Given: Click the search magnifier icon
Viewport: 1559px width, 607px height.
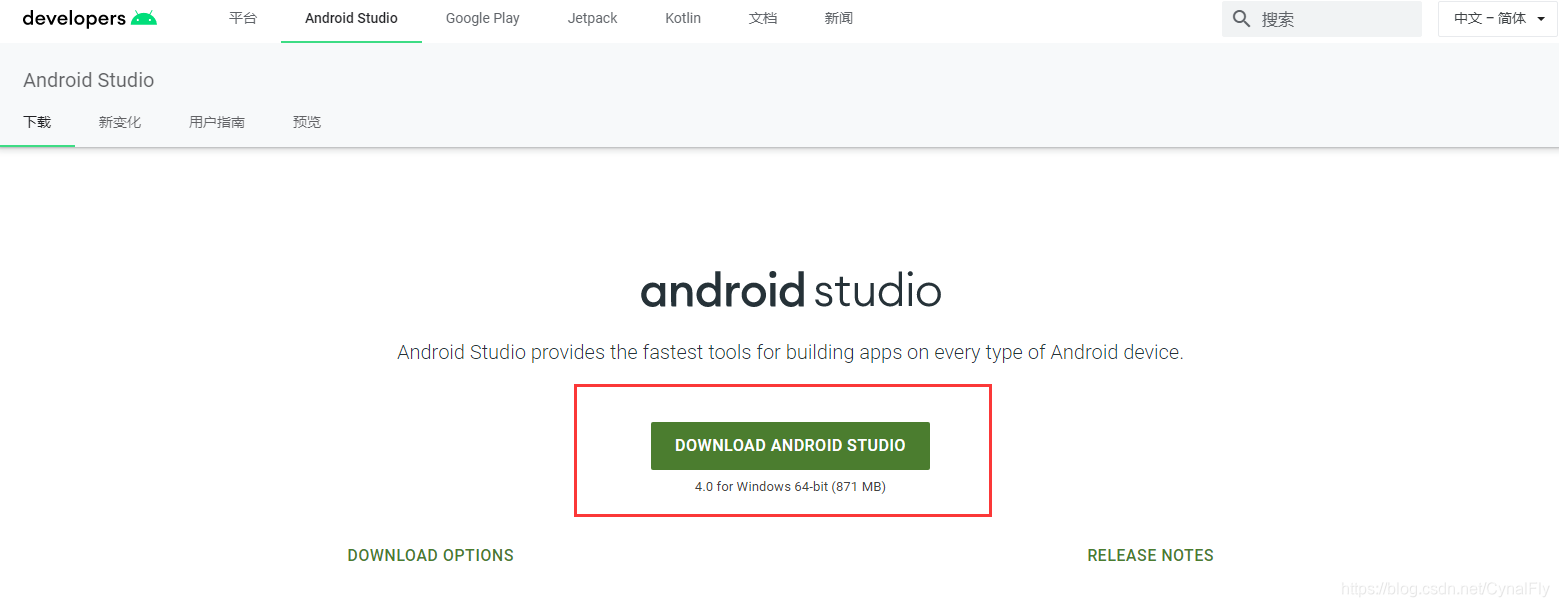Looking at the screenshot, I should point(1241,19).
